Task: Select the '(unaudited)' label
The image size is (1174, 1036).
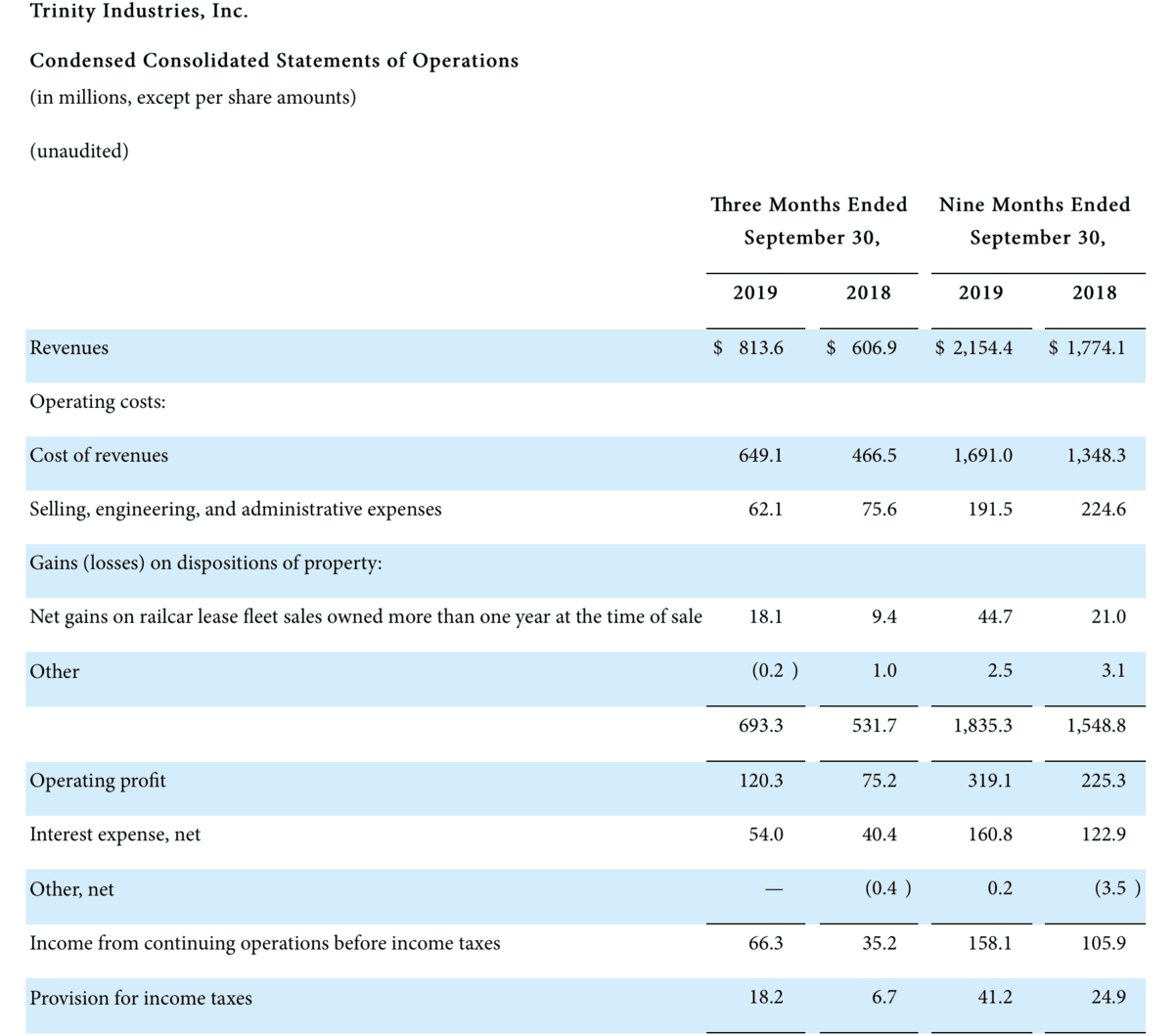Action: [79, 151]
